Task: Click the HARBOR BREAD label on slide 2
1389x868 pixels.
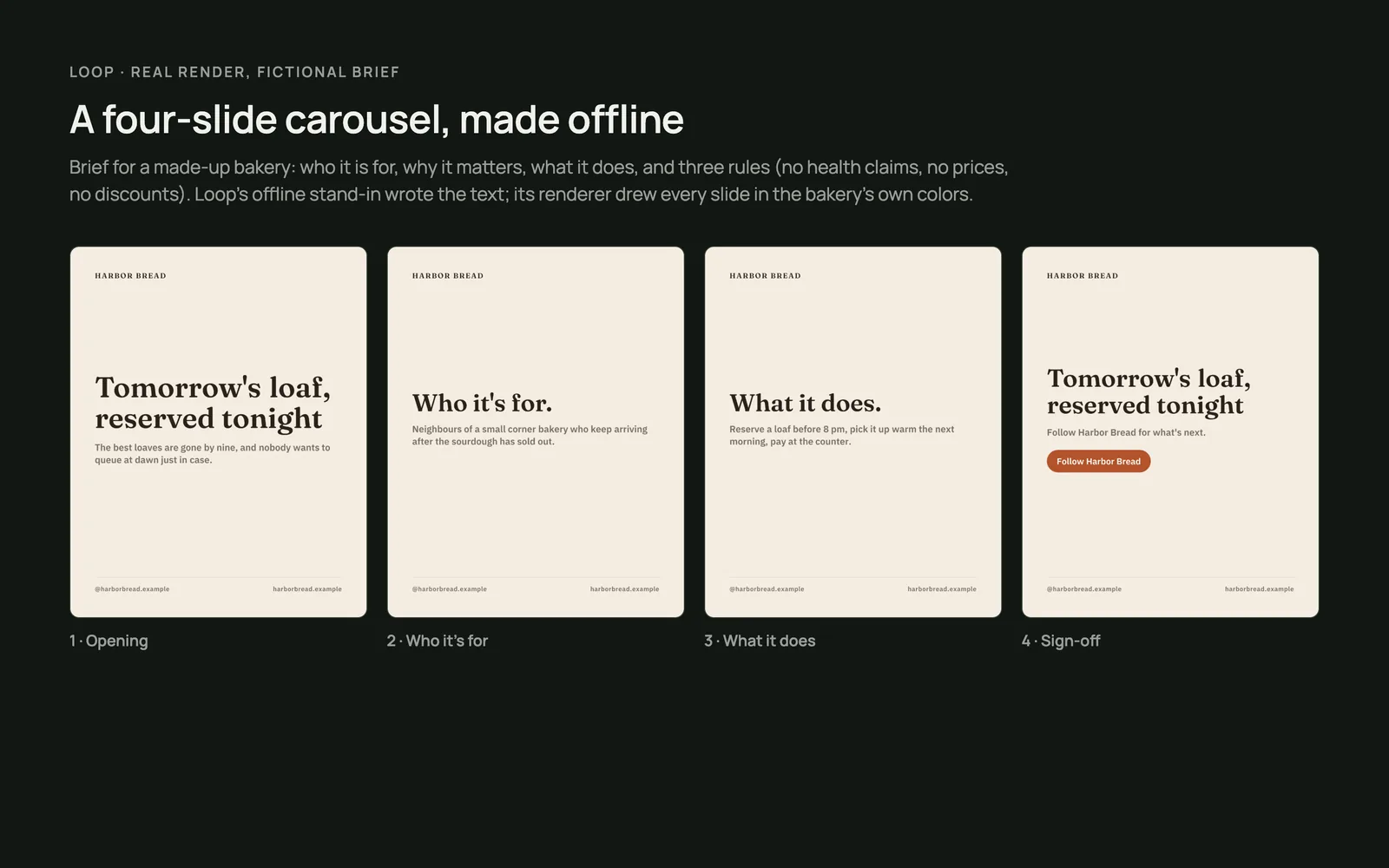Action: tap(448, 276)
